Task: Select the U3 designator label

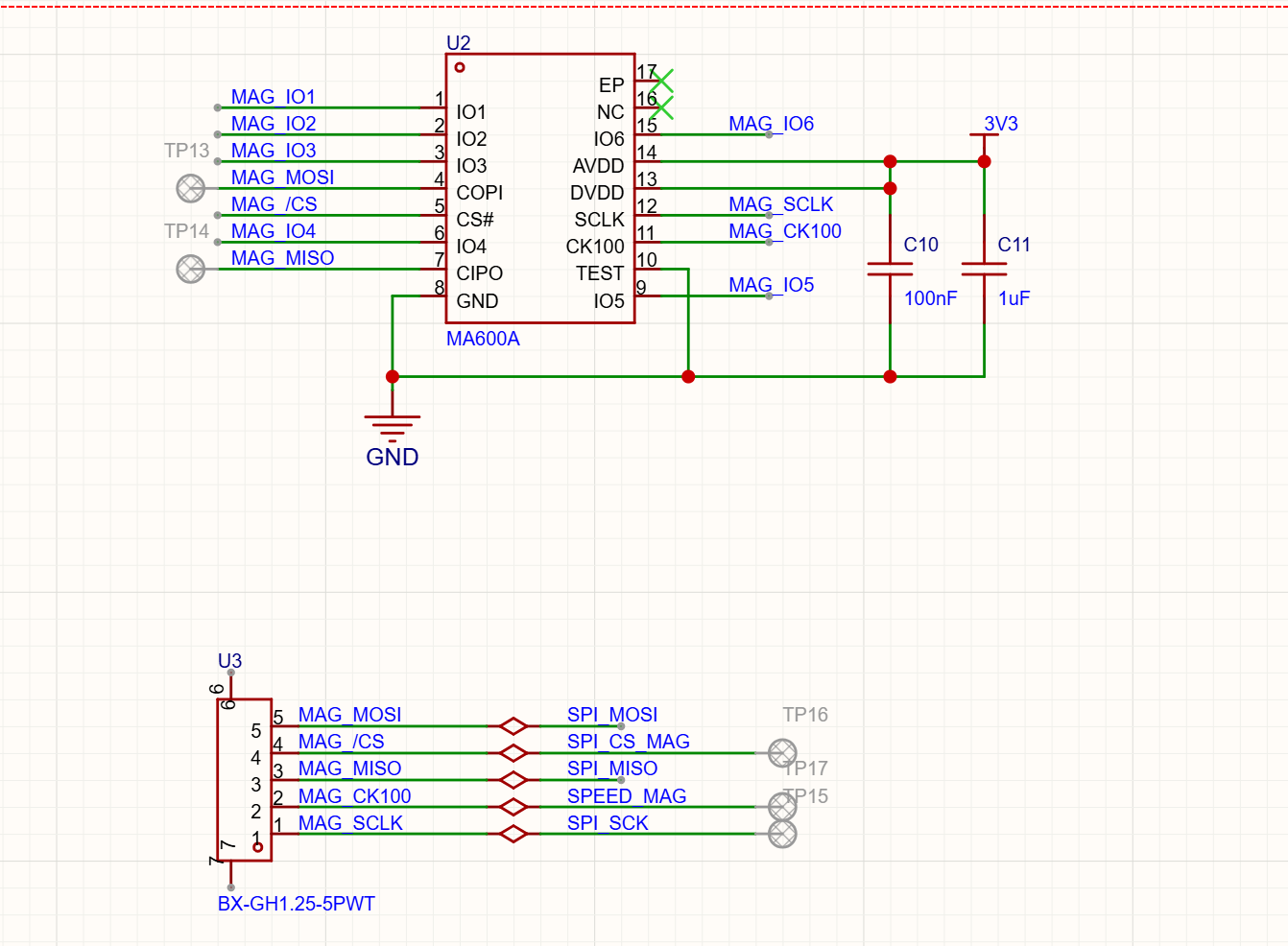Action: (x=229, y=661)
